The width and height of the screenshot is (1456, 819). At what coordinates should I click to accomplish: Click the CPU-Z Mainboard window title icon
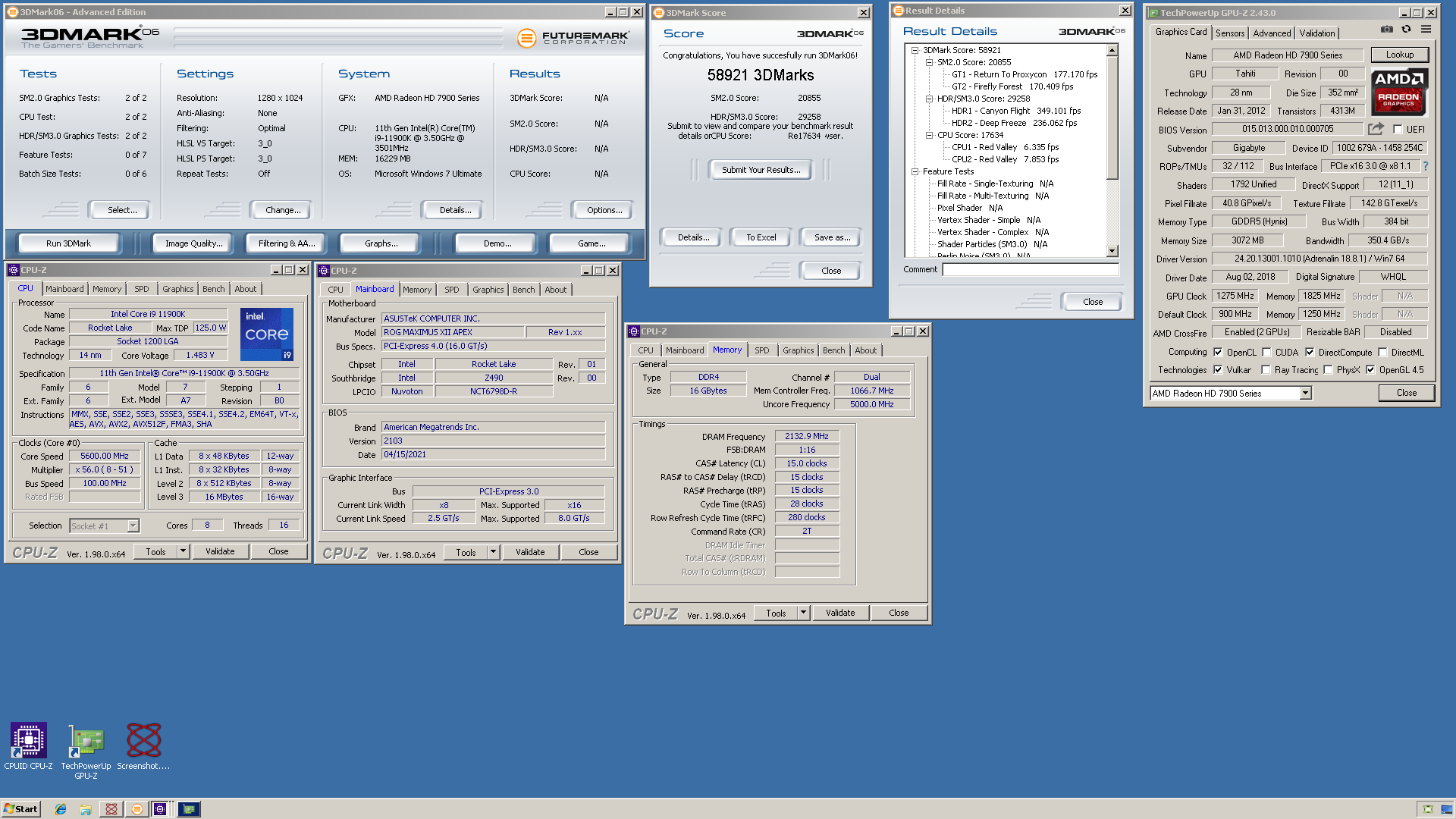324,271
